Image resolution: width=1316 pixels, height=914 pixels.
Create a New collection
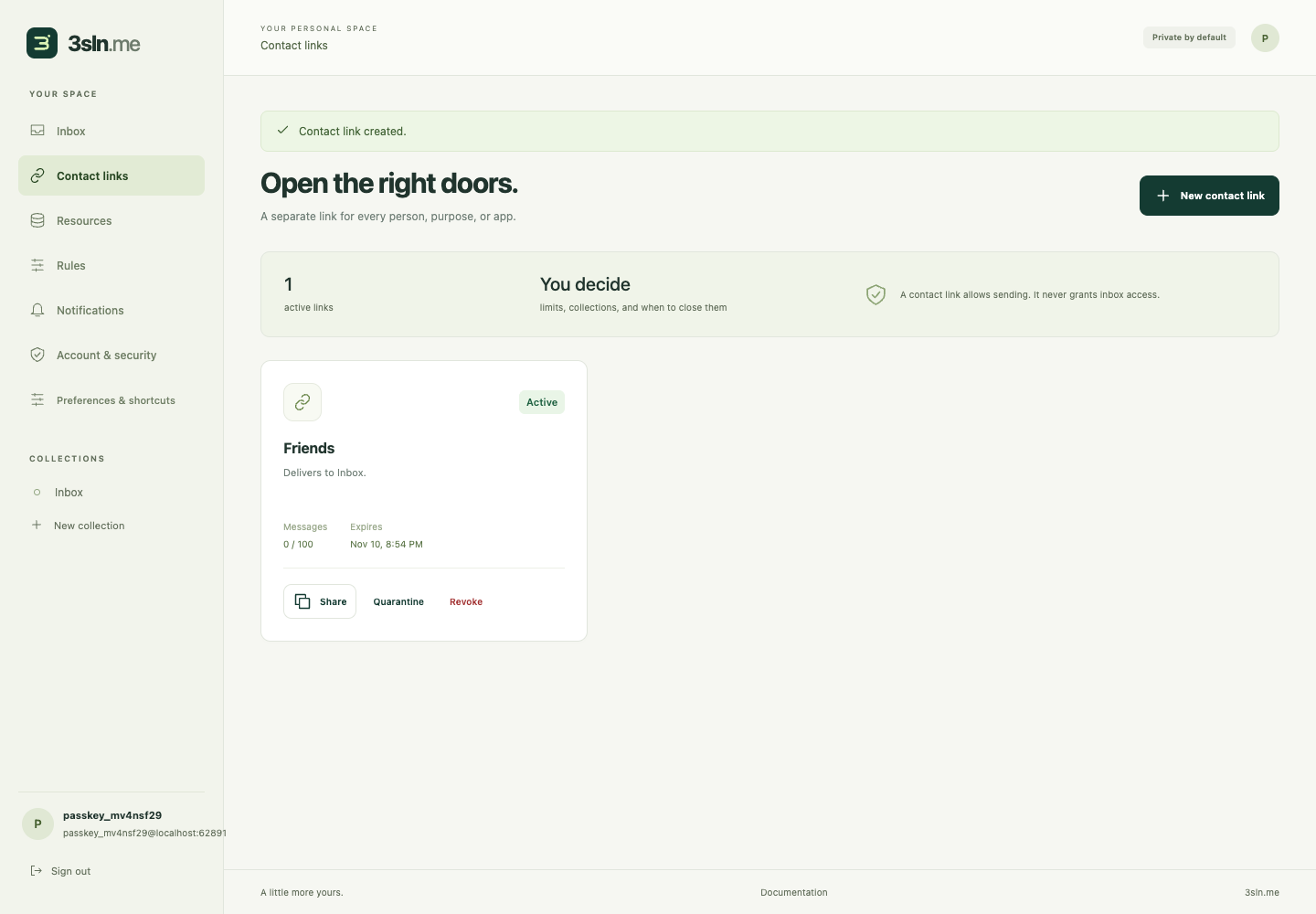pos(111,526)
